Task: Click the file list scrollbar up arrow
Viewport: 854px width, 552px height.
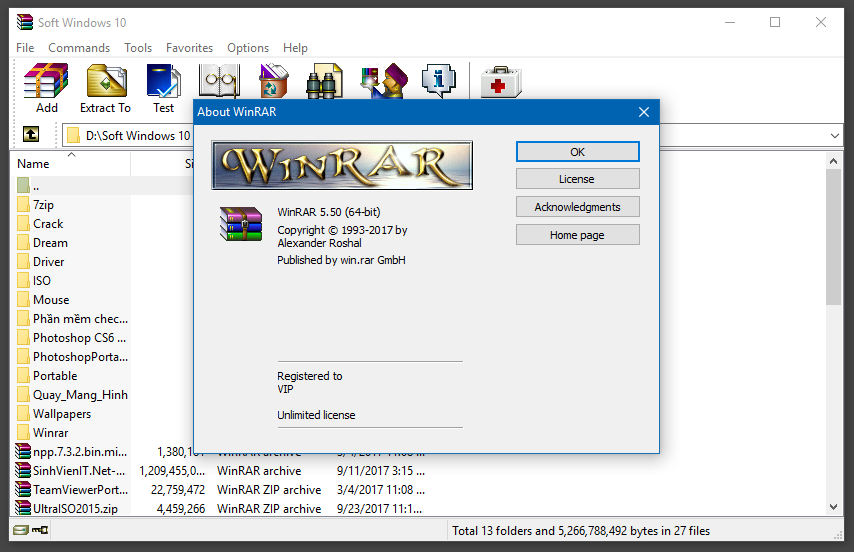Action: click(833, 161)
